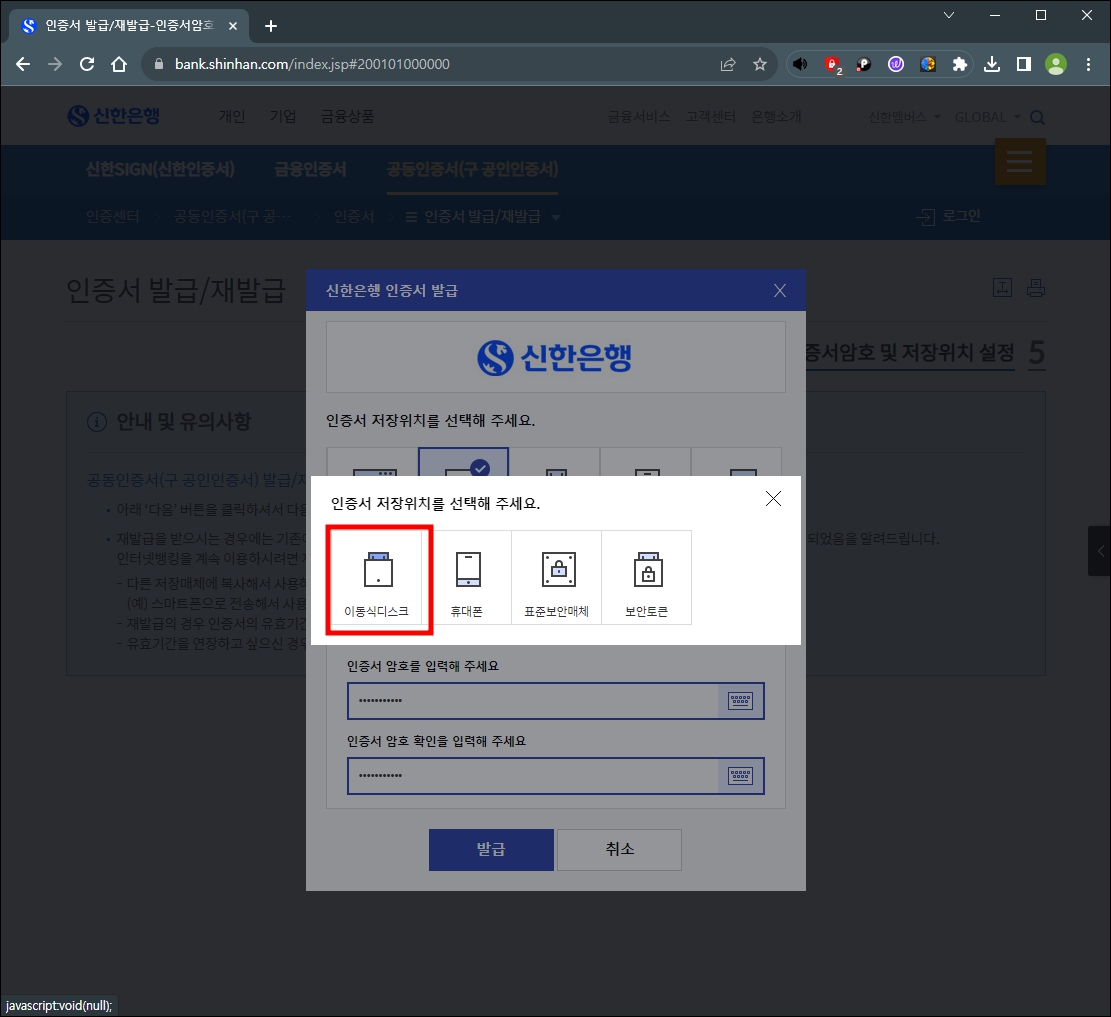Open the 기업 menu
Viewport: 1111px width, 1017px height.
[x=283, y=116]
